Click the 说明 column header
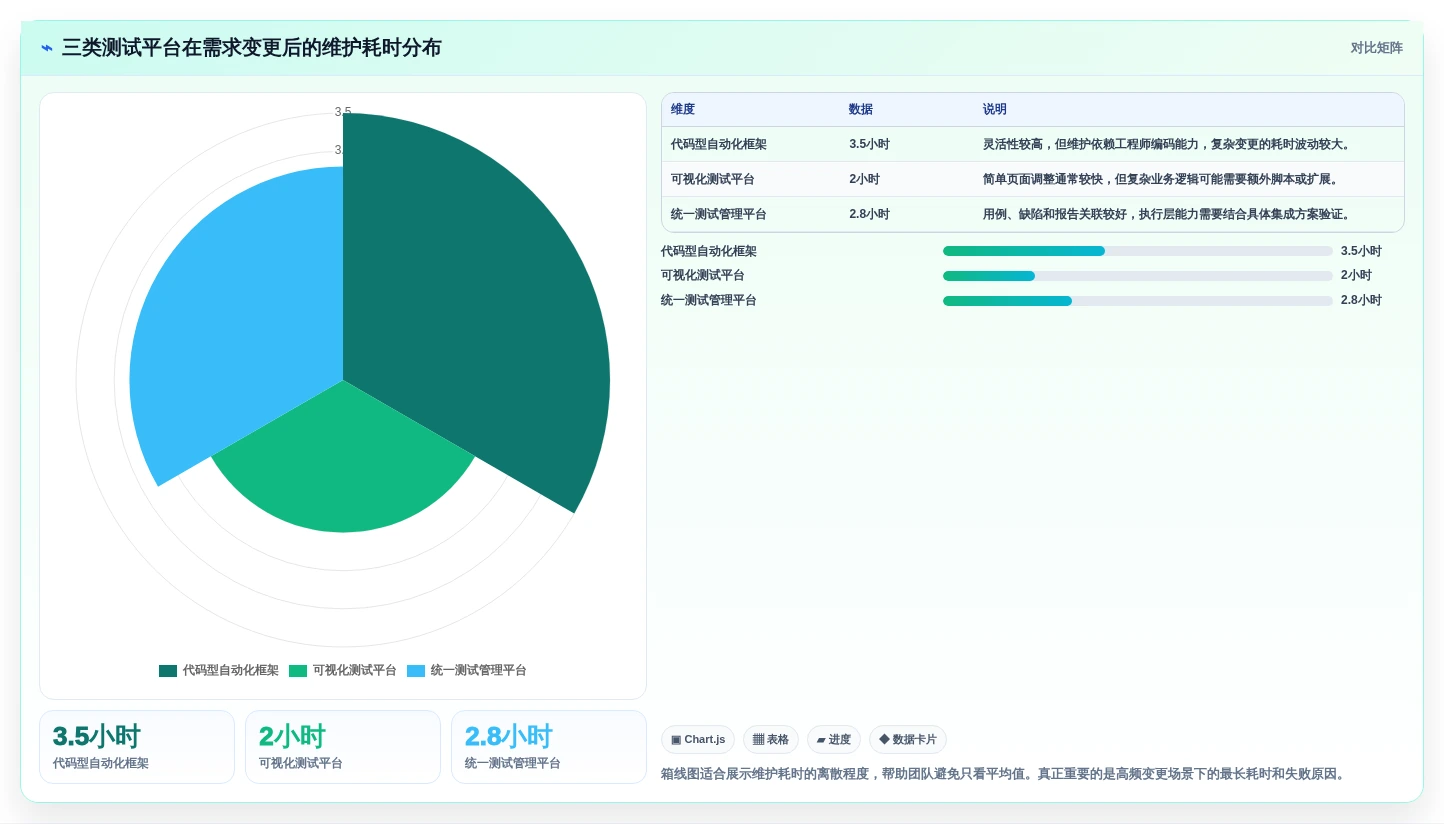1444x824 pixels. [995, 110]
